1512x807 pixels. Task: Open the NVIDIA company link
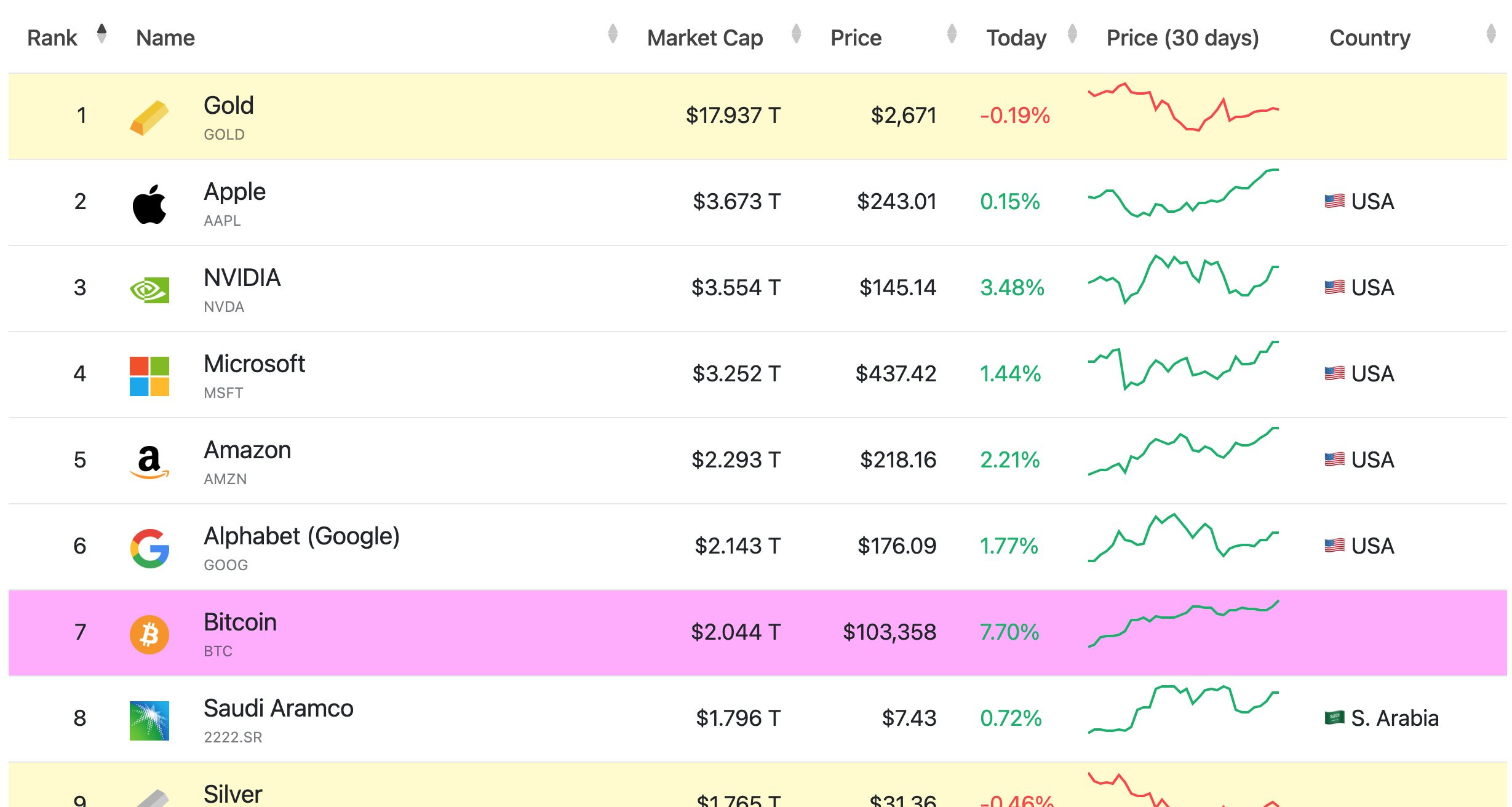(x=242, y=278)
